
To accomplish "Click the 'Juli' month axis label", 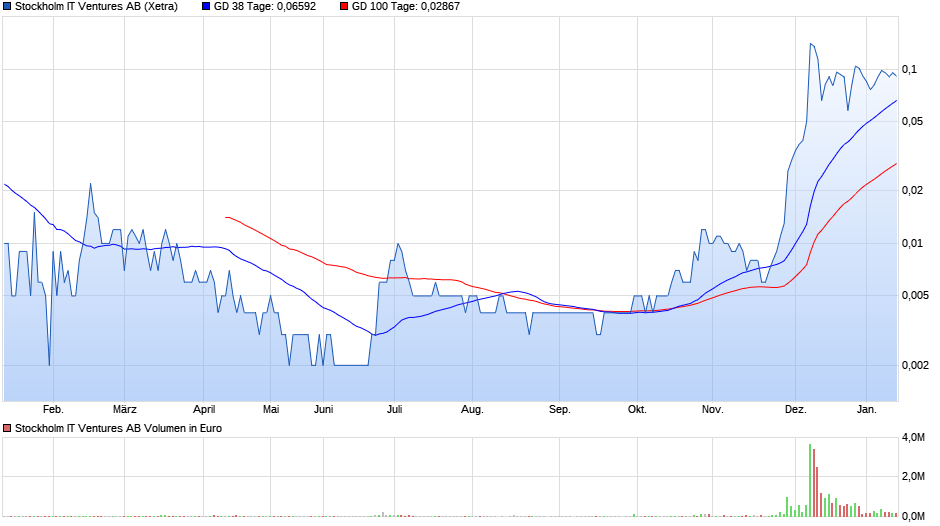I will point(394,410).
